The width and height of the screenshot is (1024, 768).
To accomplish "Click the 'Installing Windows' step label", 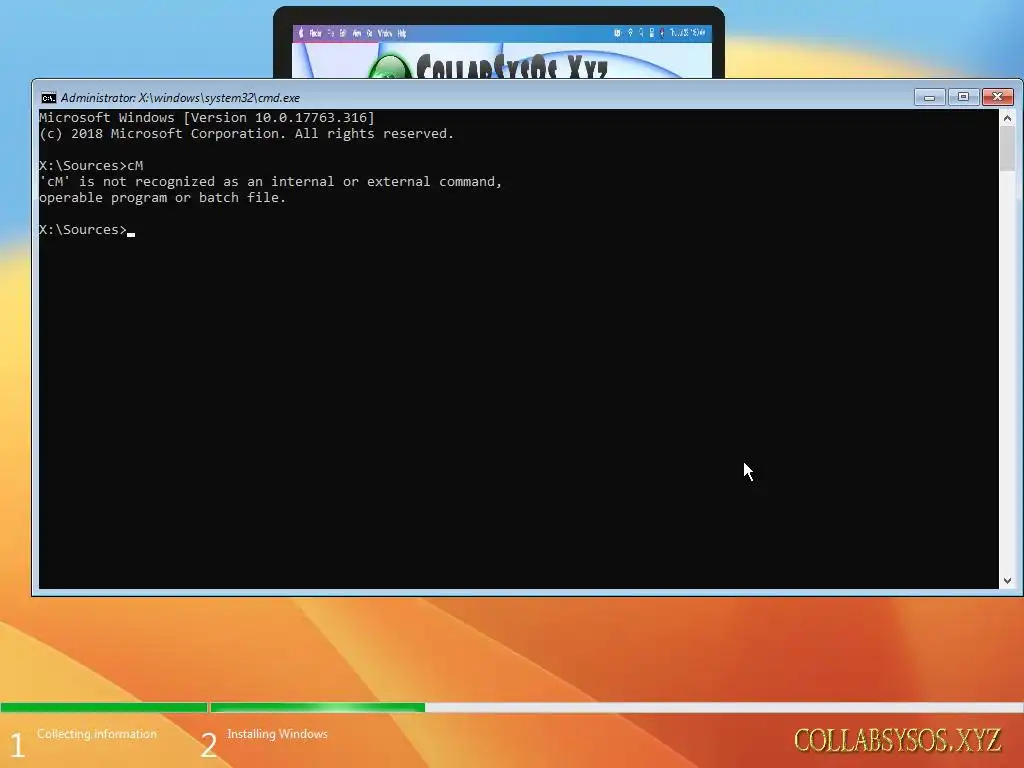I will (x=278, y=734).
